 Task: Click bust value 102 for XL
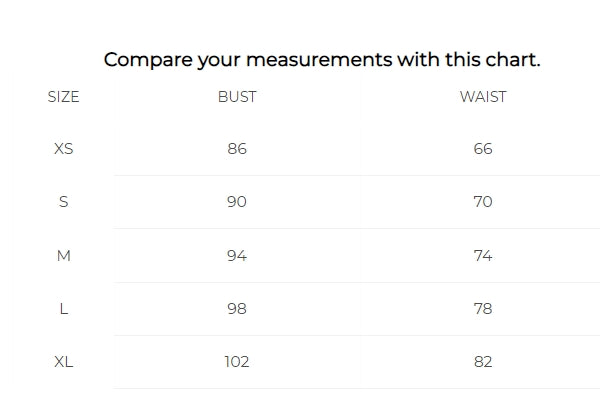pos(237,361)
